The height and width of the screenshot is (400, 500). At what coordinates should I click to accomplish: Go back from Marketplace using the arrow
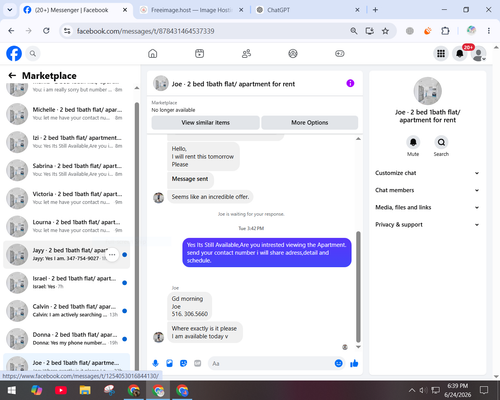pos(12,76)
